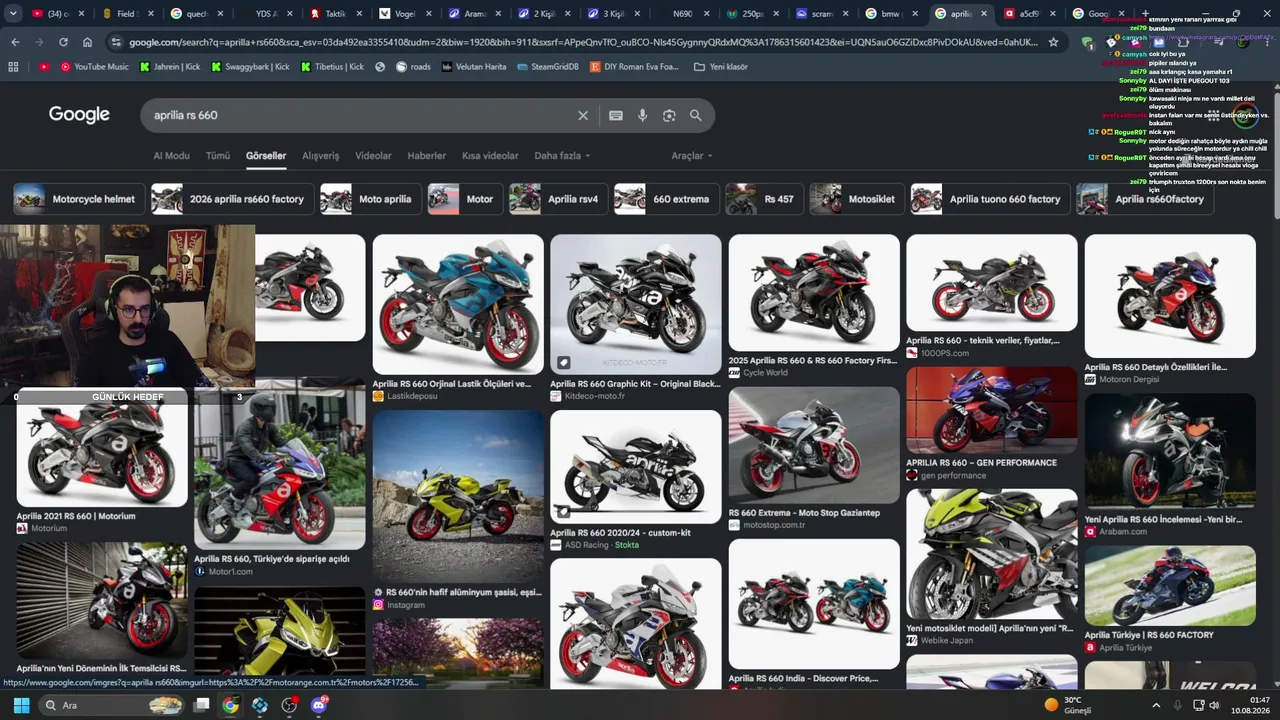
Task: Open the YouTube bookmark icon
Action: [44, 67]
